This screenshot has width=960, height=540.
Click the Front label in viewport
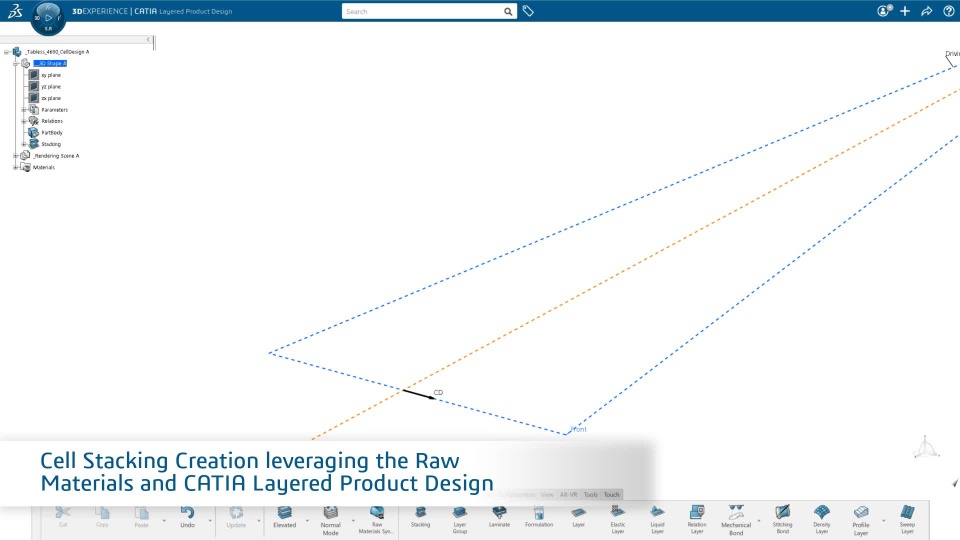tap(579, 429)
